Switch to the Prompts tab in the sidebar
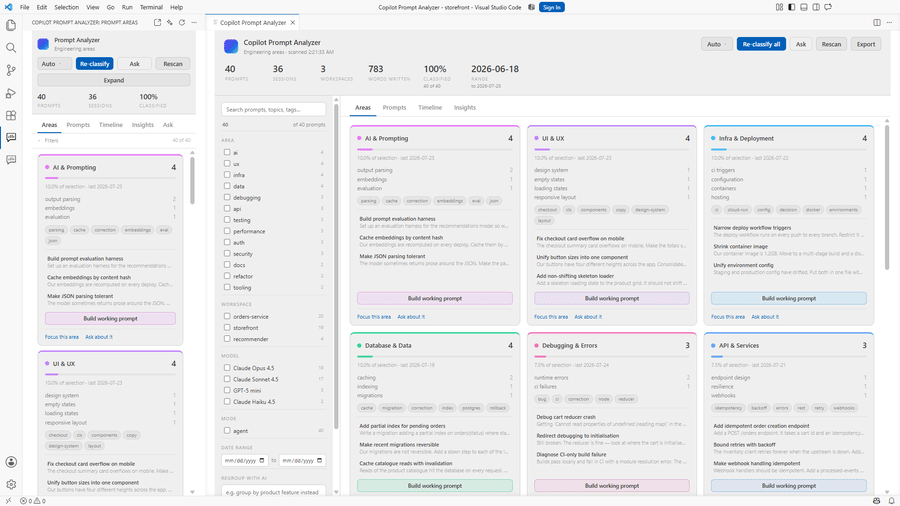 [78, 124]
